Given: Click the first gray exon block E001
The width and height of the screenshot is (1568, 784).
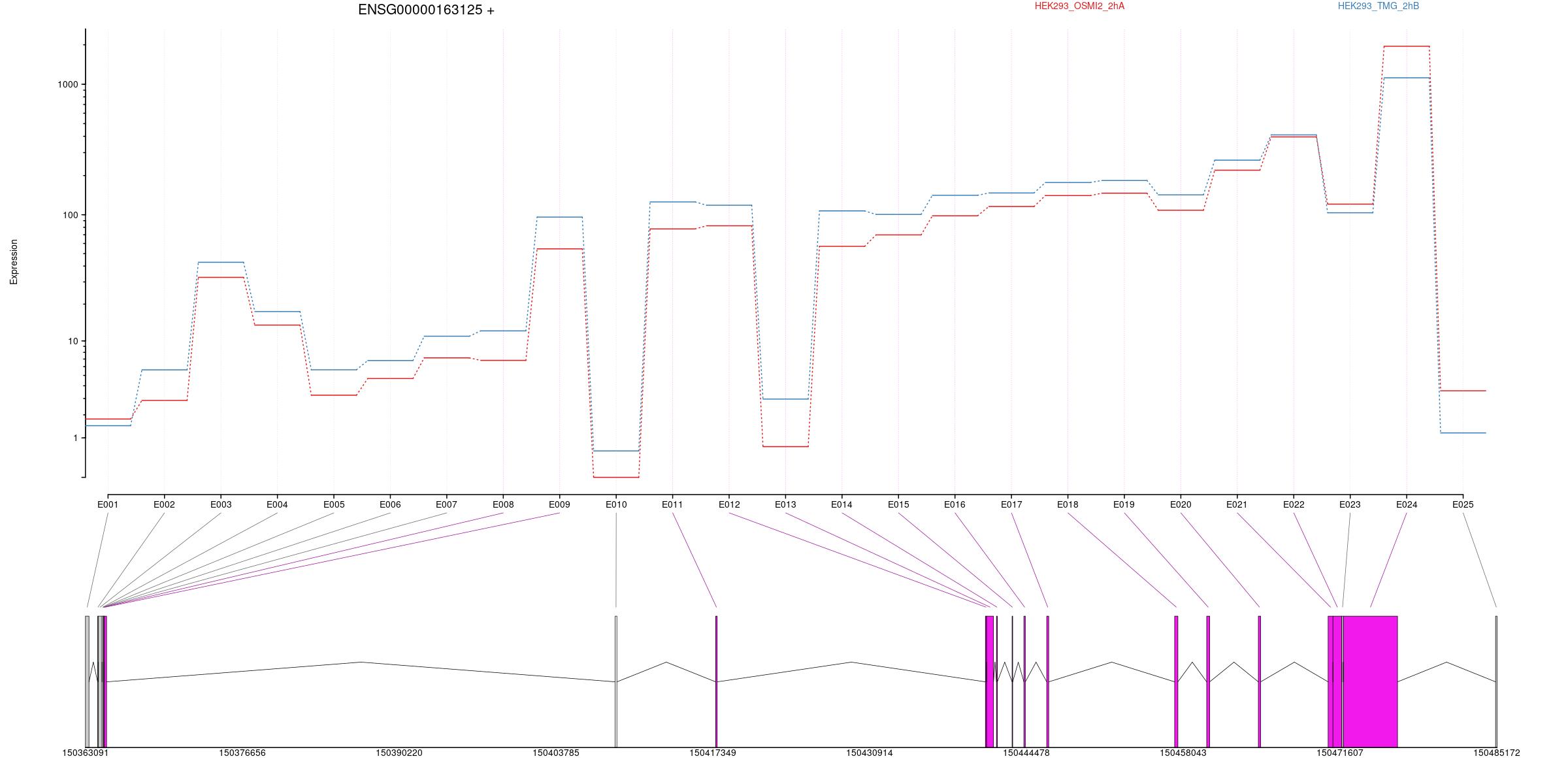Looking at the screenshot, I should pos(87,681).
